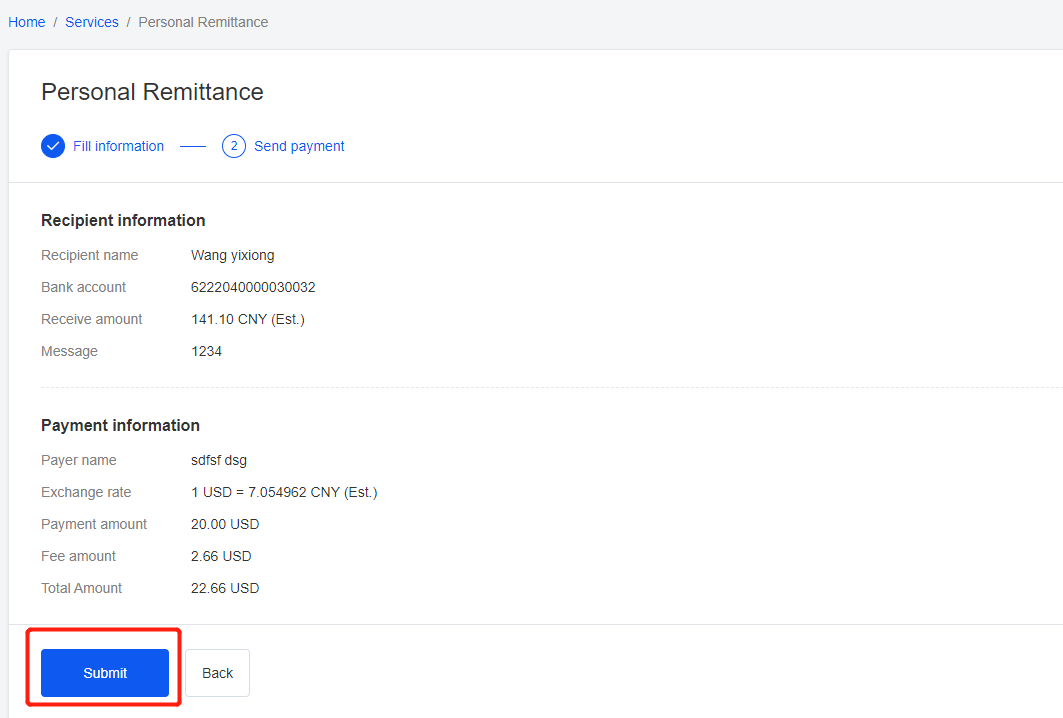This screenshot has height=718, width=1063.
Task: Click the Exchange rate label
Action: coord(86,492)
